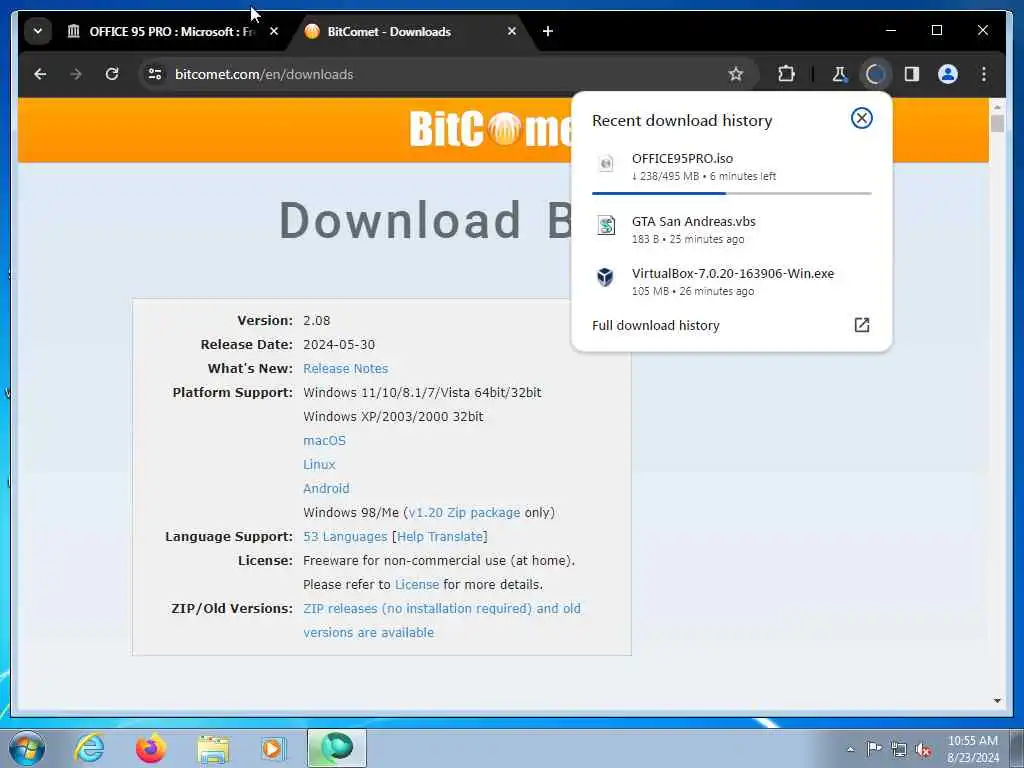
Task: Click the page vertical scrollbar thumb
Action: coord(997,123)
